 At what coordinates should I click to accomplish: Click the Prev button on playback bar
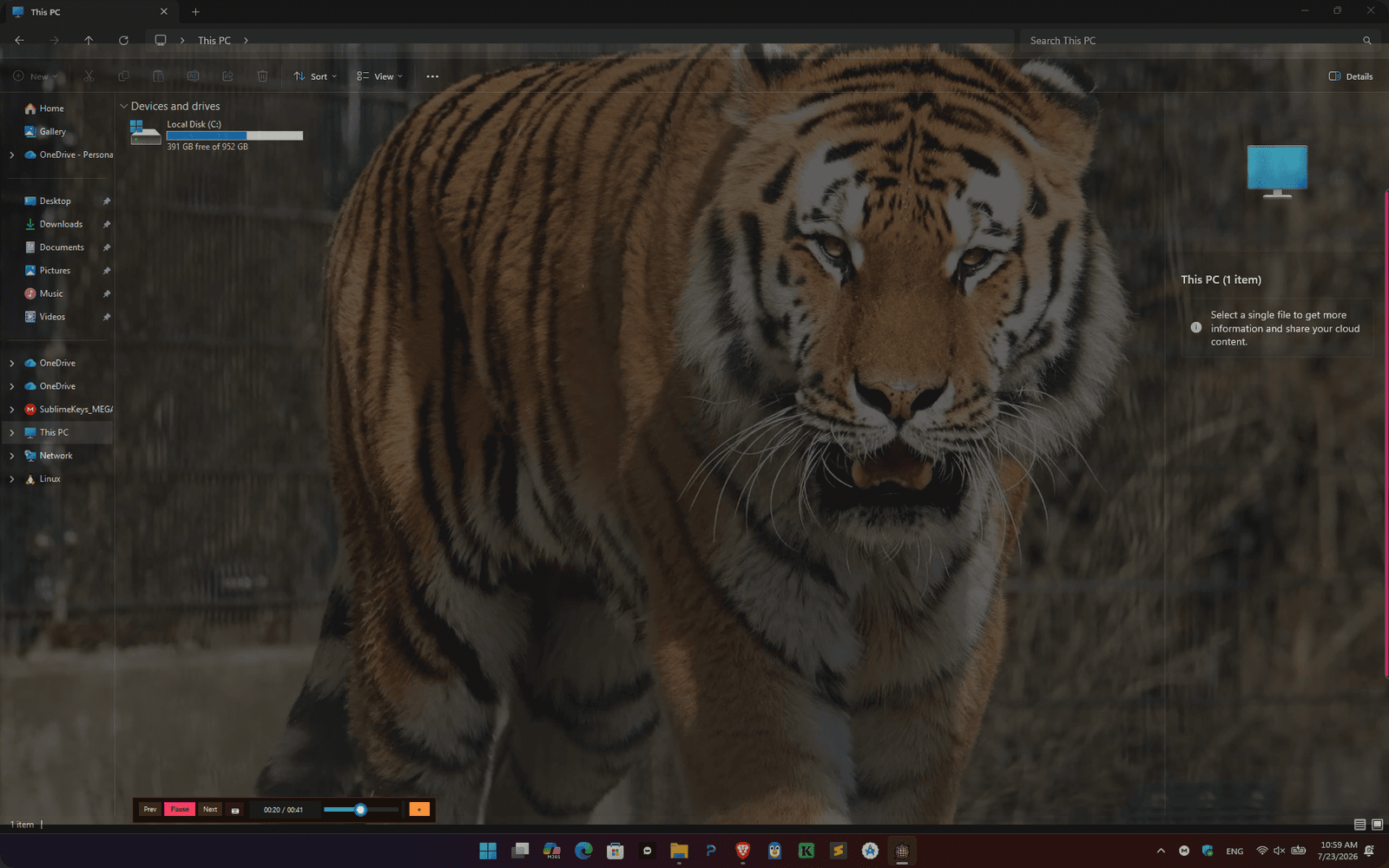pyautogui.click(x=150, y=809)
